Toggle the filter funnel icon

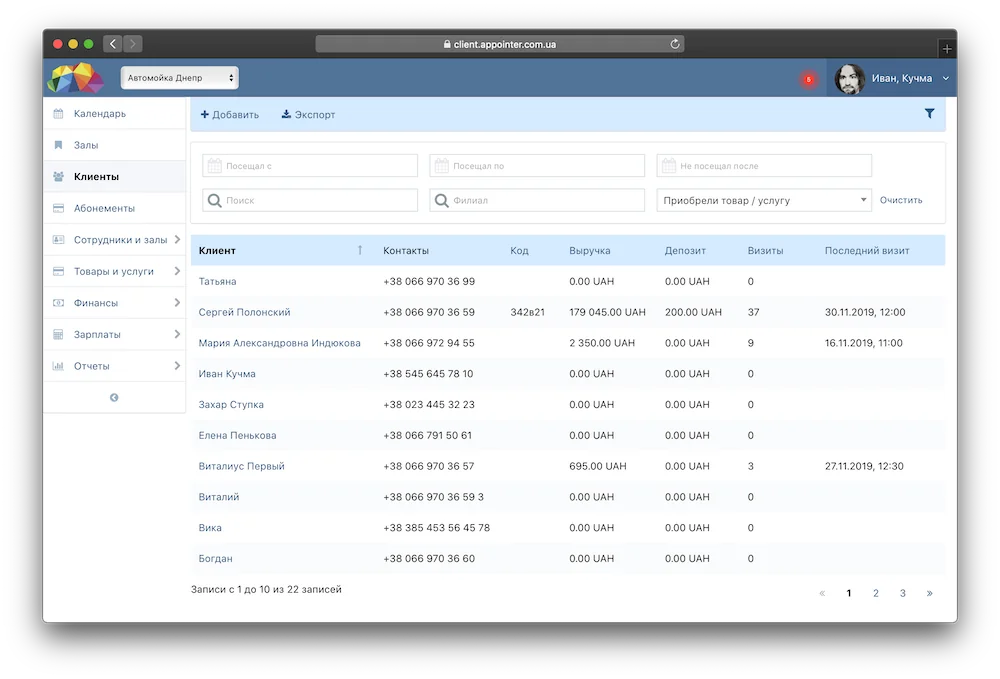(930, 113)
